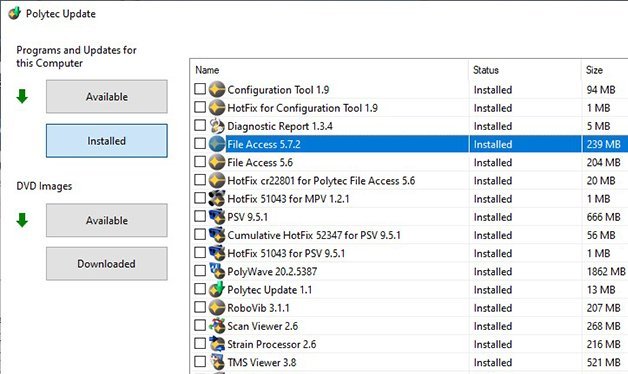628x374 pixels.
Task: Check the HotFix 51043 for MPV checkbox
Action: pyautogui.click(x=200, y=198)
